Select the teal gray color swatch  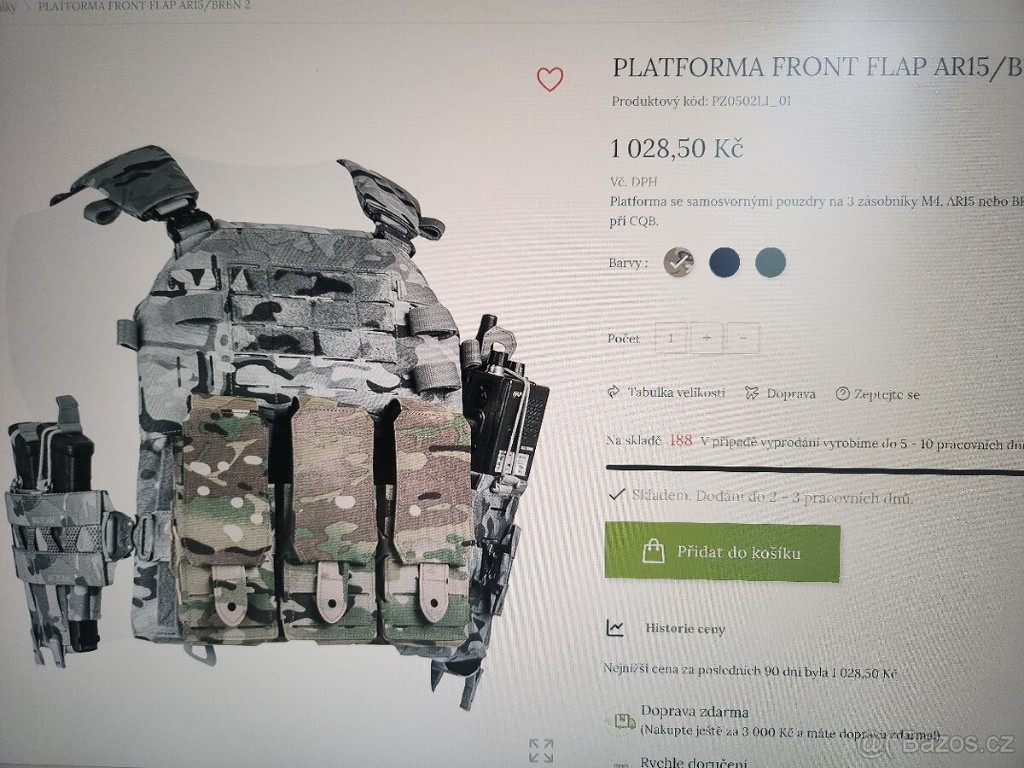[771, 263]
